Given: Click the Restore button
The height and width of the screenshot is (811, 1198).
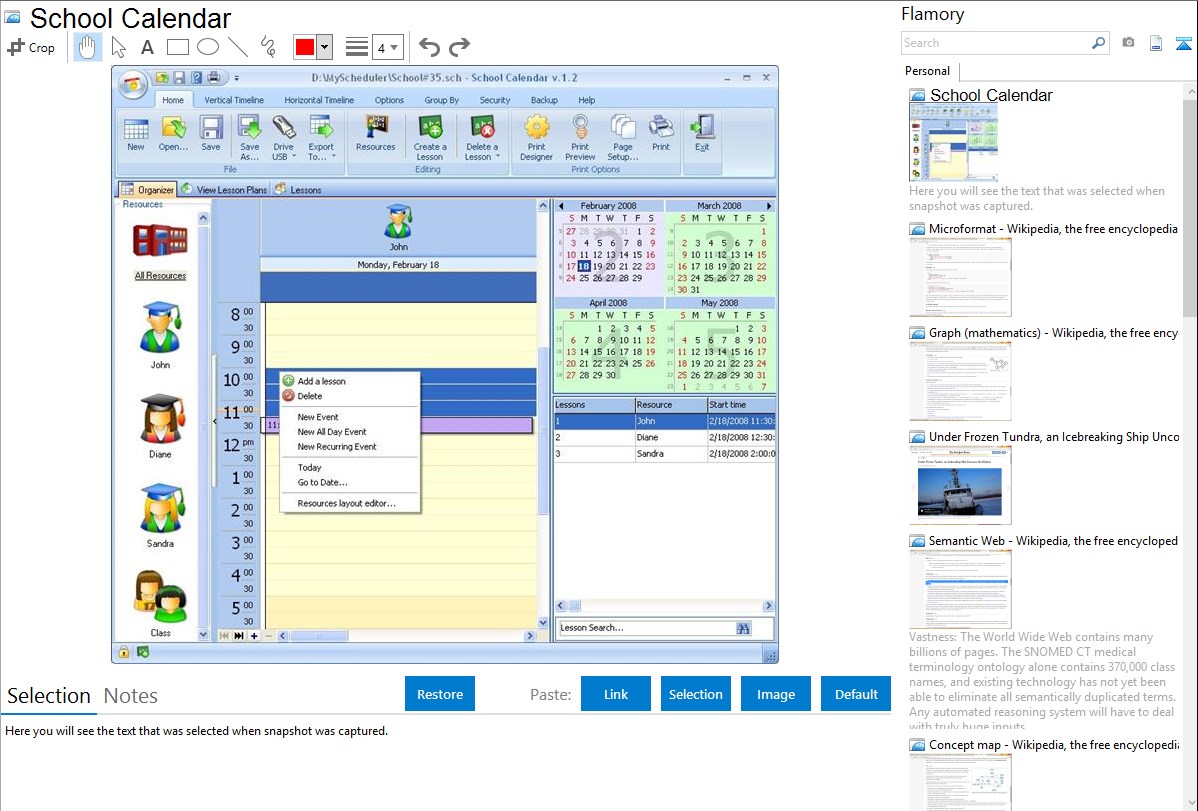Looking at the screenshot, I should 440,694.
